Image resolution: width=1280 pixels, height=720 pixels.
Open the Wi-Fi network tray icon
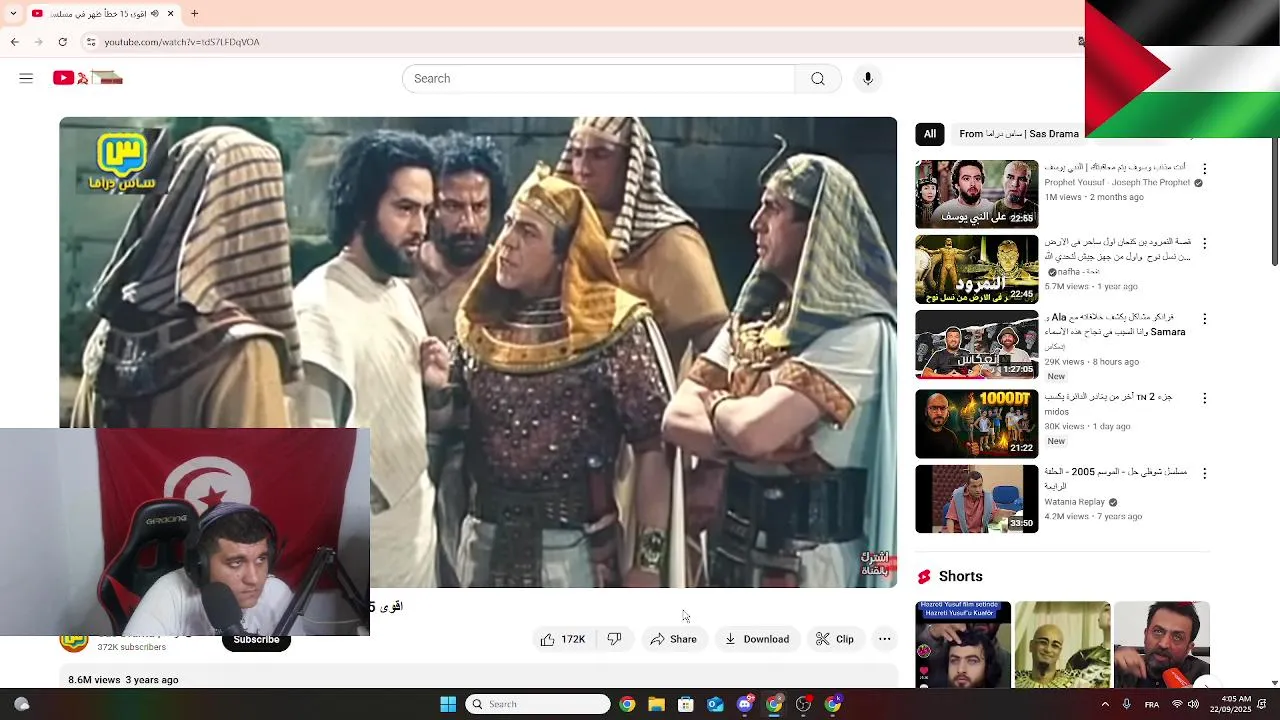coord(1177,704)
